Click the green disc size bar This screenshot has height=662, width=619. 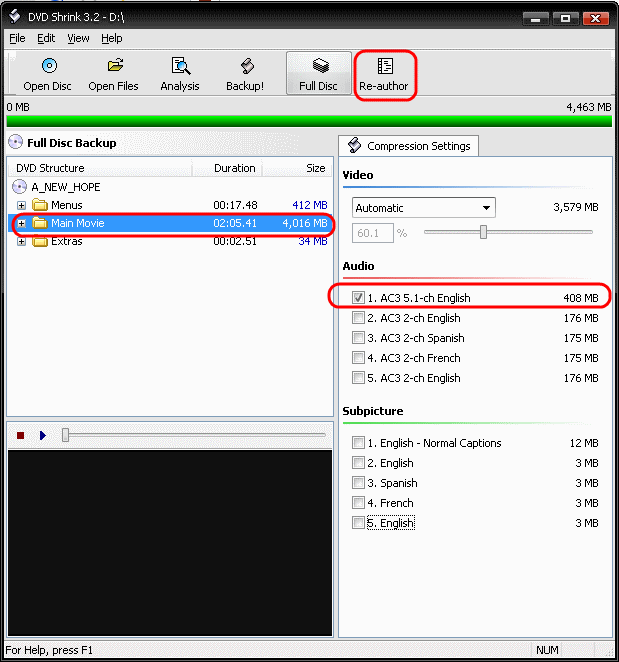(x=309, y=121)
